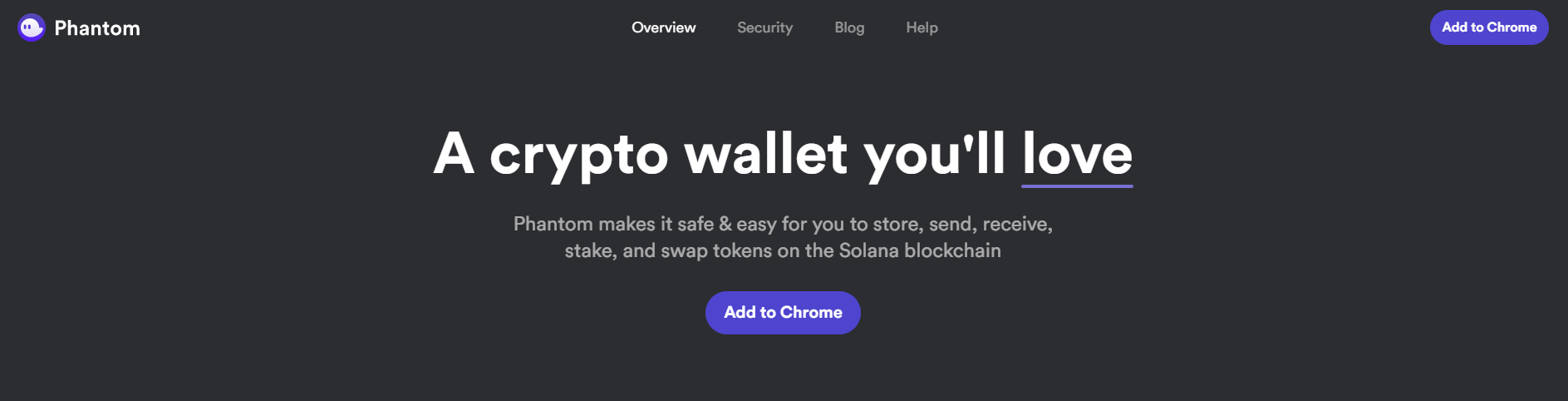This screenshot has height=401, width=1568.
Task: Open the Overview navigation item
Action: click(x=664, y=27)
